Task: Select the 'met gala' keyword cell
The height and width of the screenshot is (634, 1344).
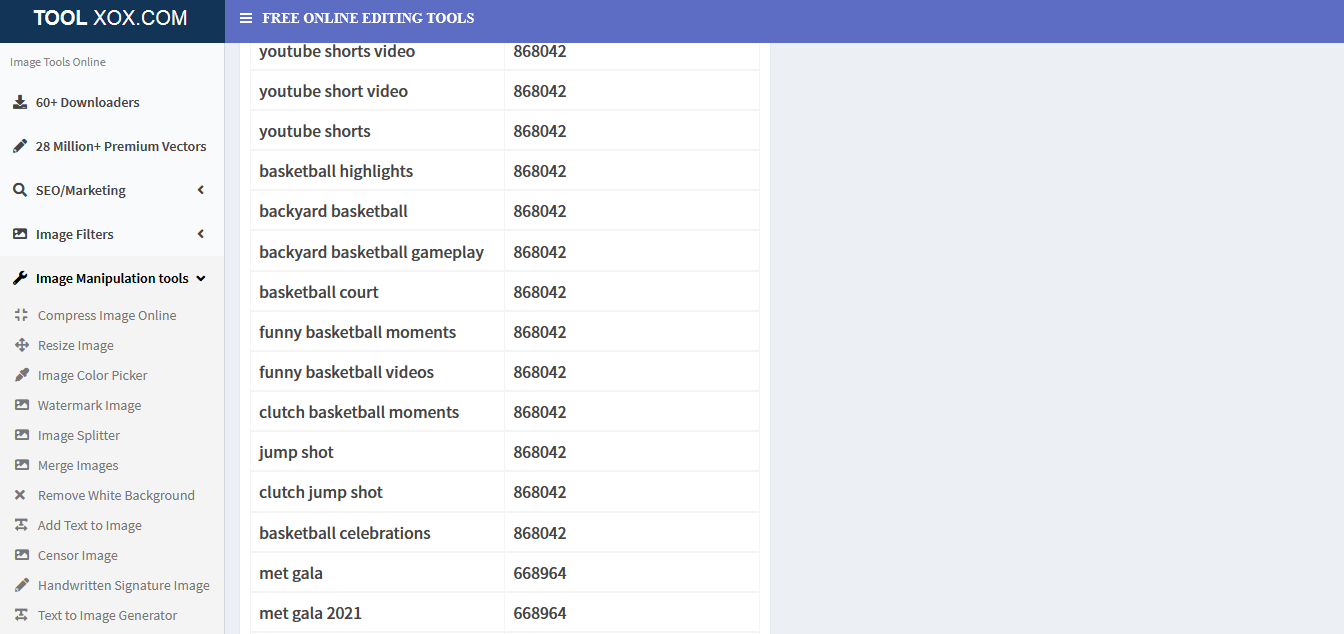Action: pos(378,573)
